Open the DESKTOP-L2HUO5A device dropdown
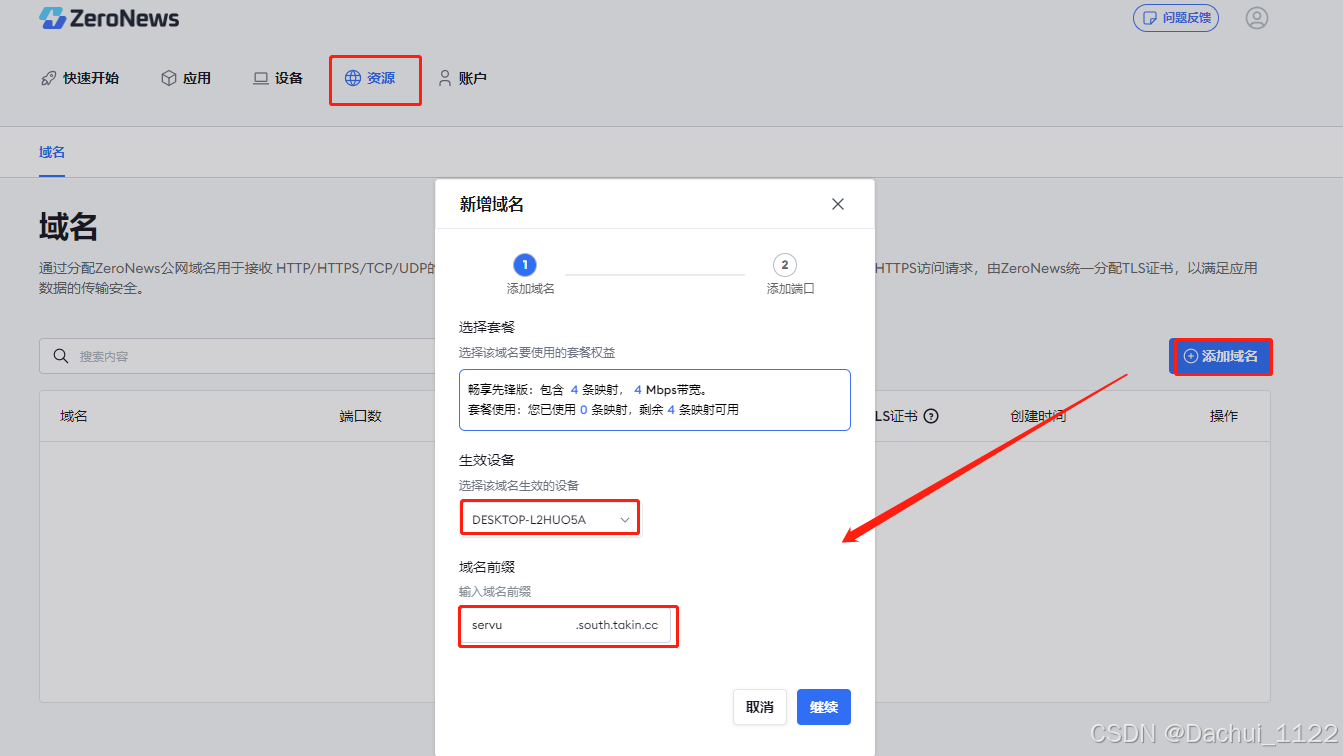 click(550, 519)
